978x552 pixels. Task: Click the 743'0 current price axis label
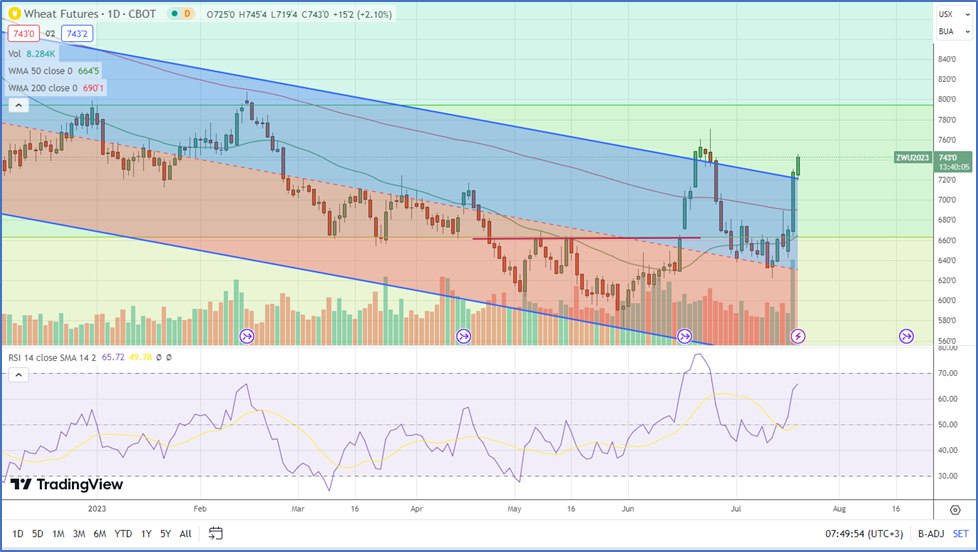tap(952, 162)
